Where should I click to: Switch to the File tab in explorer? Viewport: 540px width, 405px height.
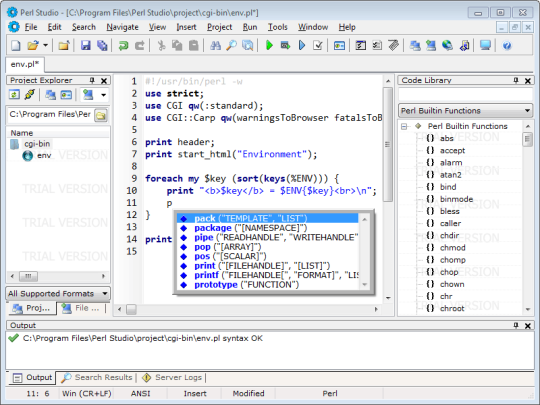click(x=81, y=308)
